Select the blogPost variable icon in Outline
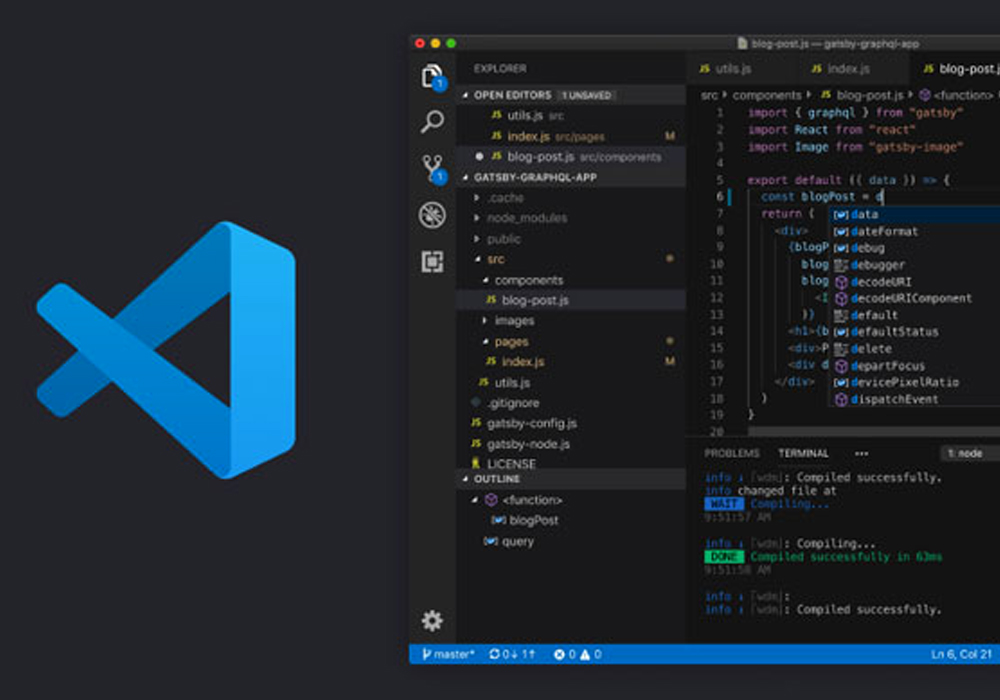1000x700 pixels. tap(498, 520)
